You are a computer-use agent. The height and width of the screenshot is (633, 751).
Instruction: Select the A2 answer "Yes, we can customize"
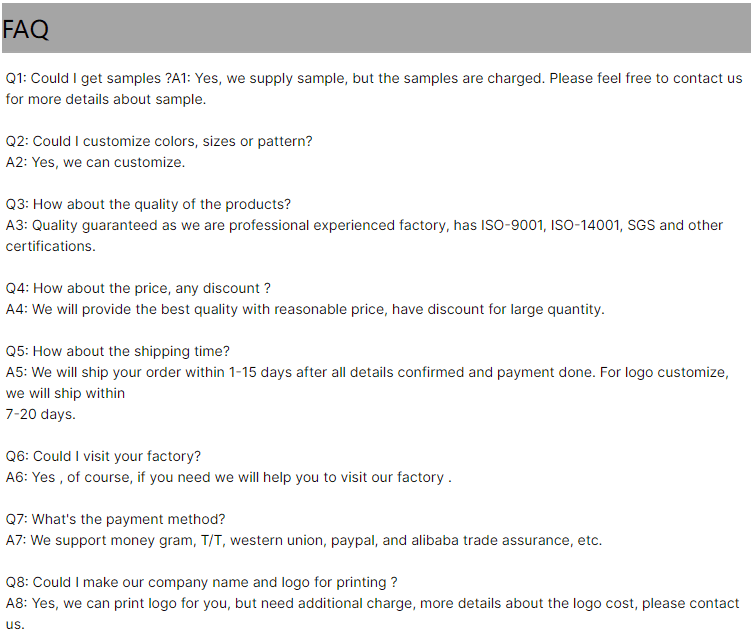(x=95, y=162)
